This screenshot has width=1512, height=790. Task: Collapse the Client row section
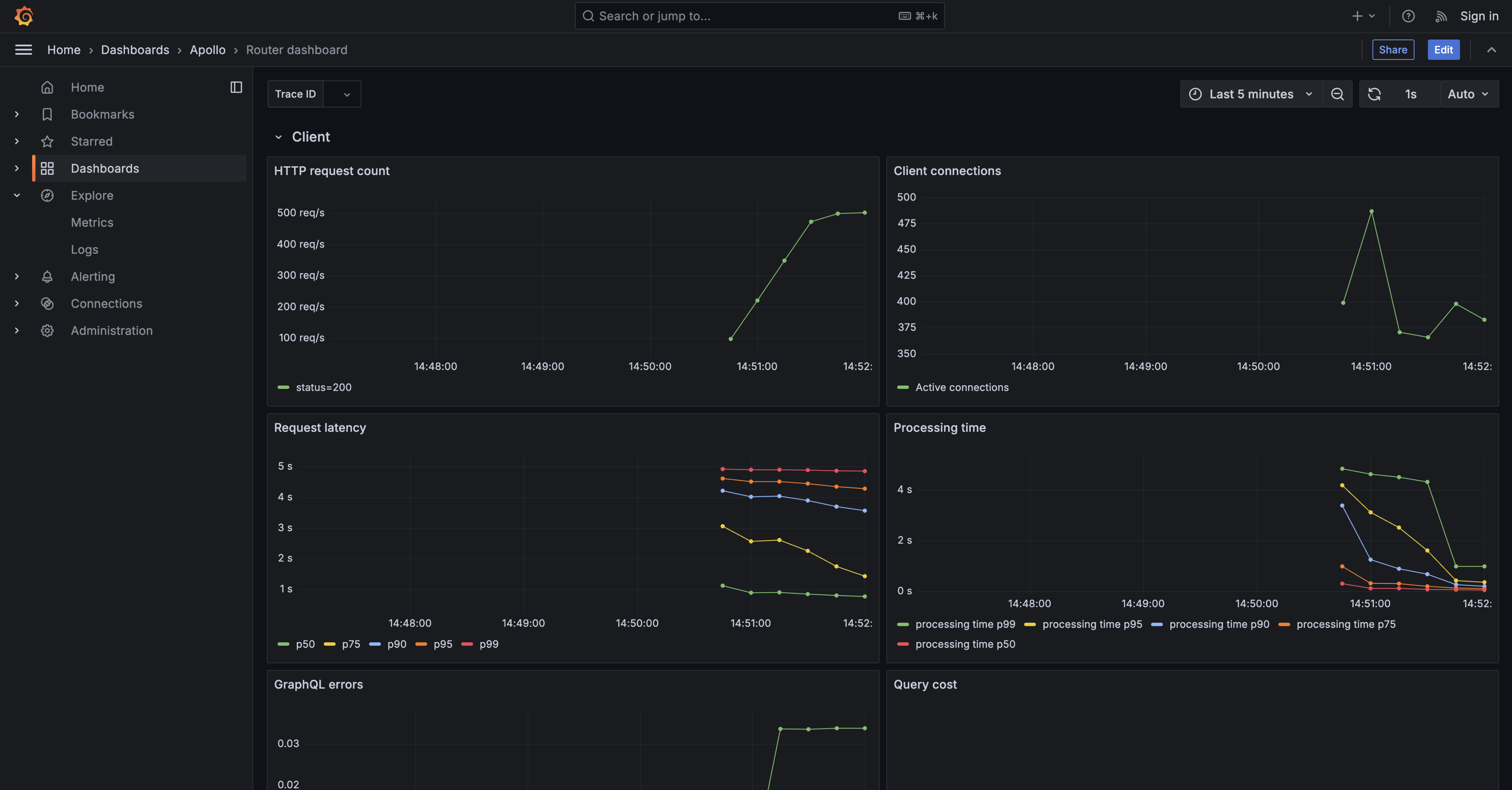click(x=278, y=137)
